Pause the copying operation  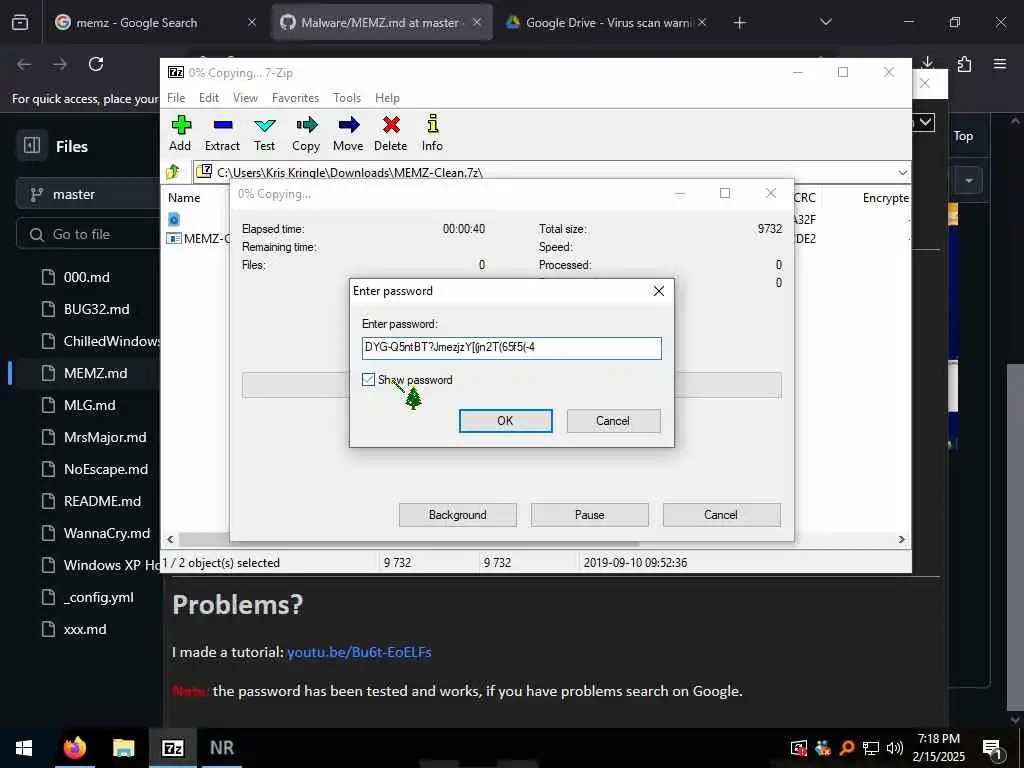[x=589, y=515]
